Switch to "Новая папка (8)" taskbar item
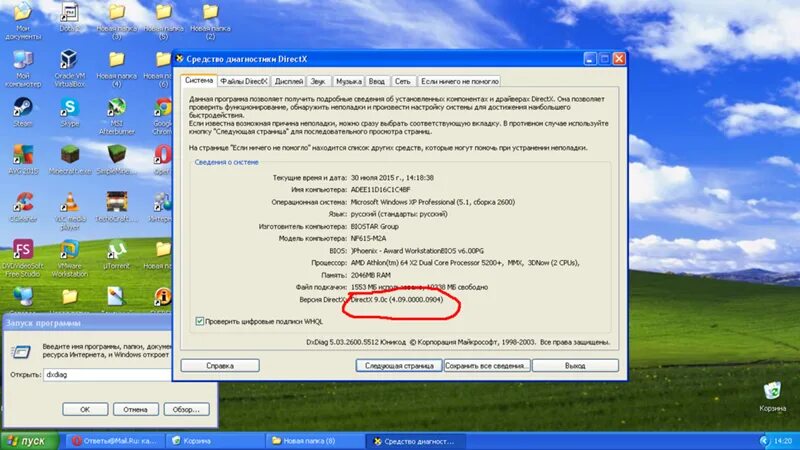800x450 pixels. tap(316, 441)
